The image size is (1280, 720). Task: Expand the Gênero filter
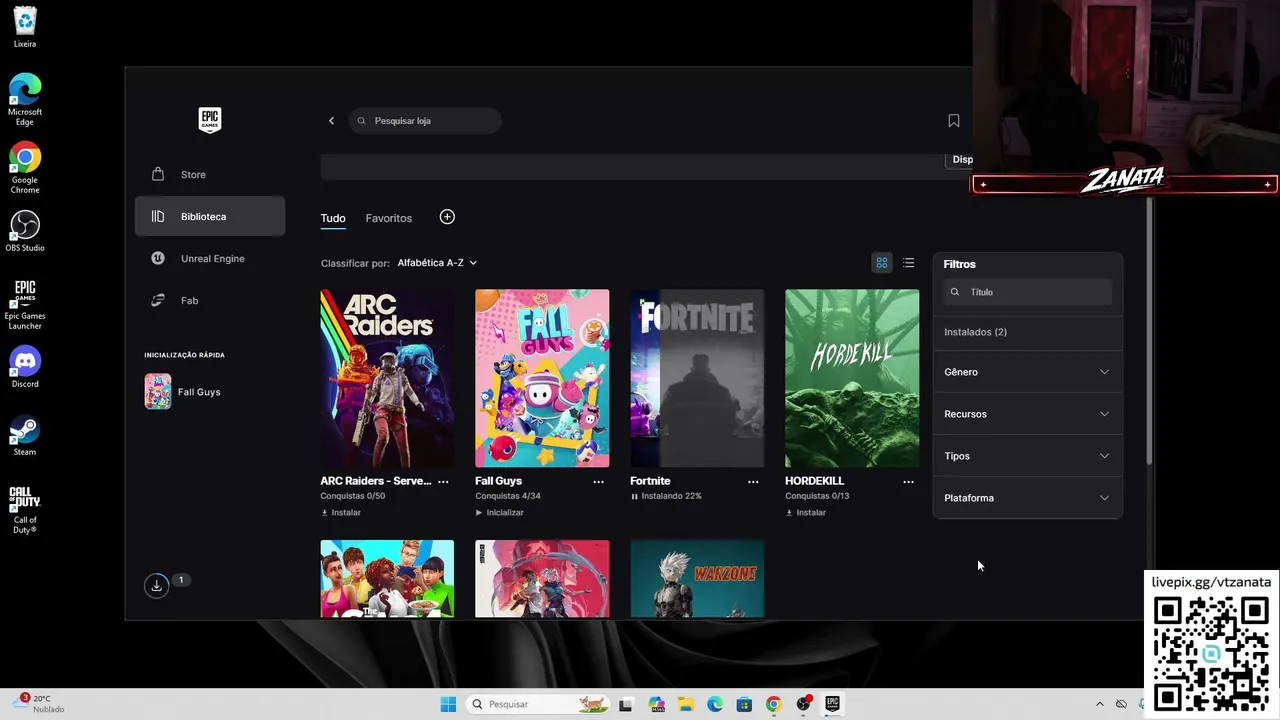click(x=1027, y=372)
